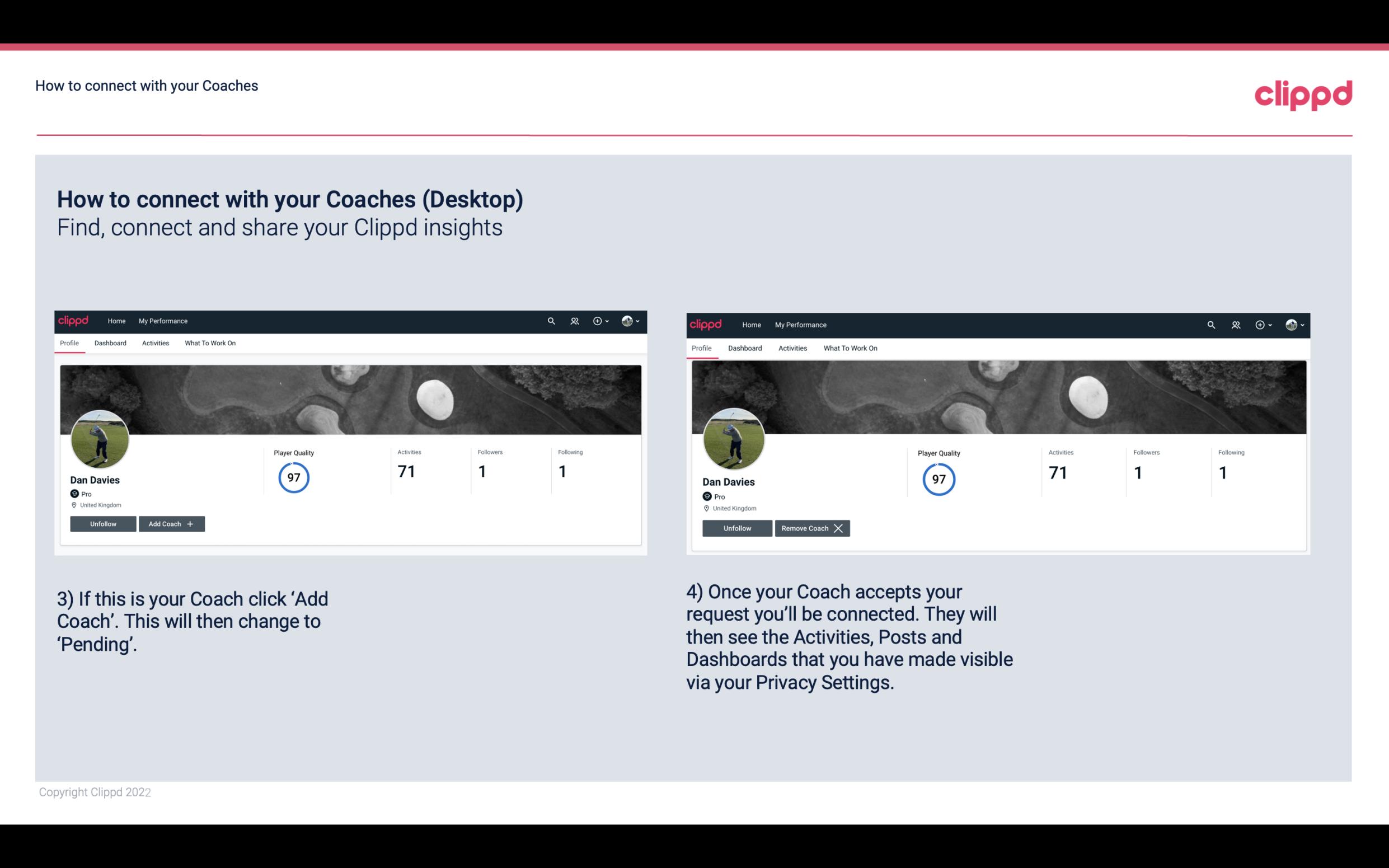Click the 'Add Coach' button on profile

(171, 523)
